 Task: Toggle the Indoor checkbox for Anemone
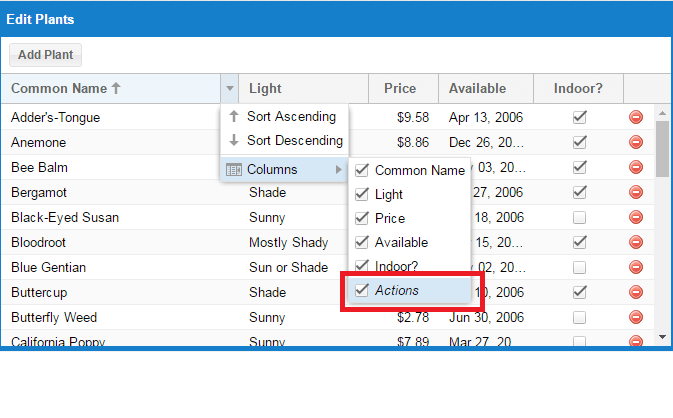pos(579,142)
